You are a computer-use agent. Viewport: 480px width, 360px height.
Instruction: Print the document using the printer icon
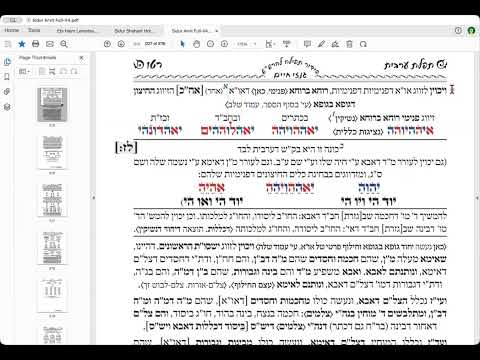36,44
